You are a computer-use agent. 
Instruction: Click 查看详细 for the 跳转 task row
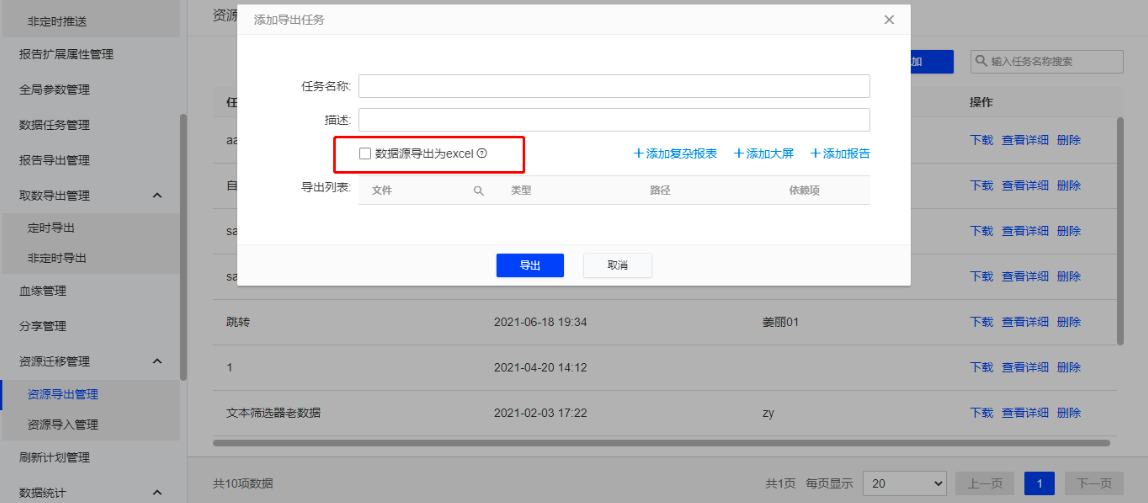pyautogui.click(x=1025, y=322)
